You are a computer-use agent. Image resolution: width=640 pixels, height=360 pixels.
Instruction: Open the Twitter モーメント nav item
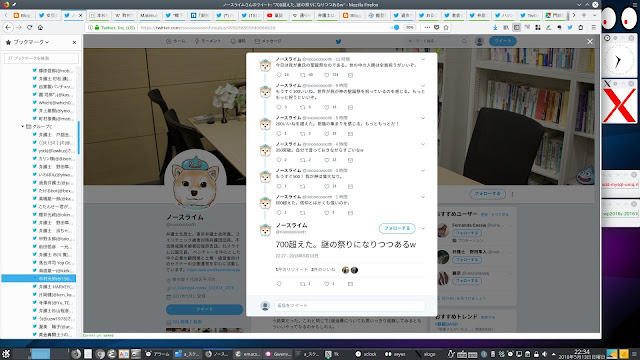208,41
